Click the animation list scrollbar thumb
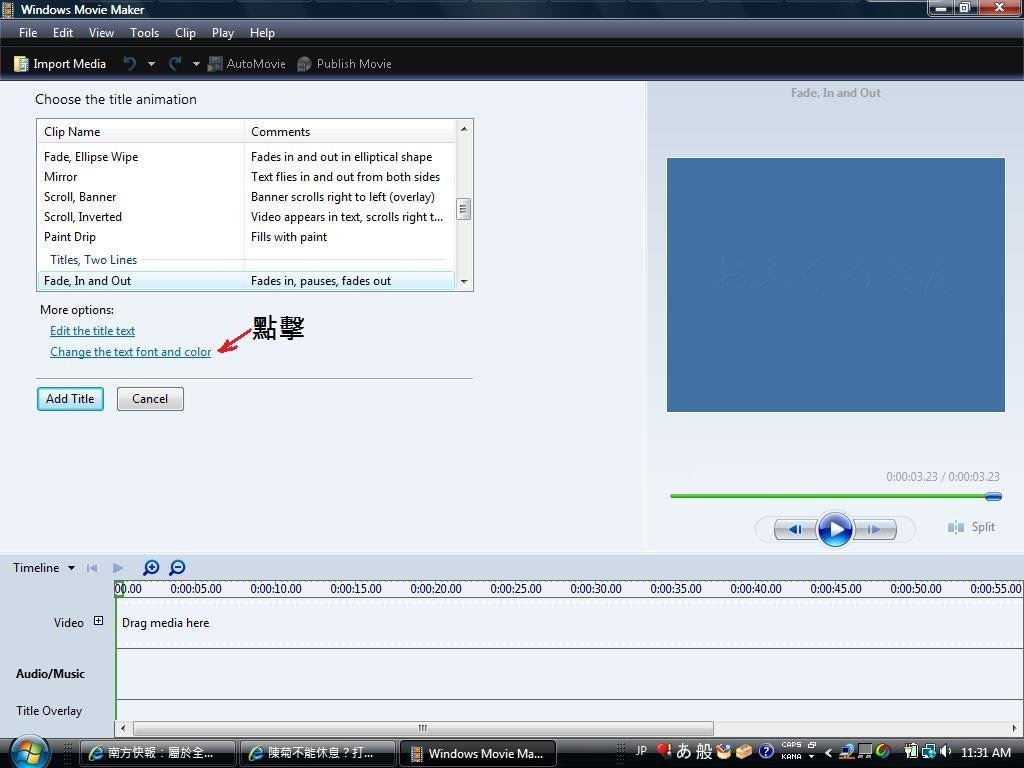1024x768 pixels. click(464, 209)
